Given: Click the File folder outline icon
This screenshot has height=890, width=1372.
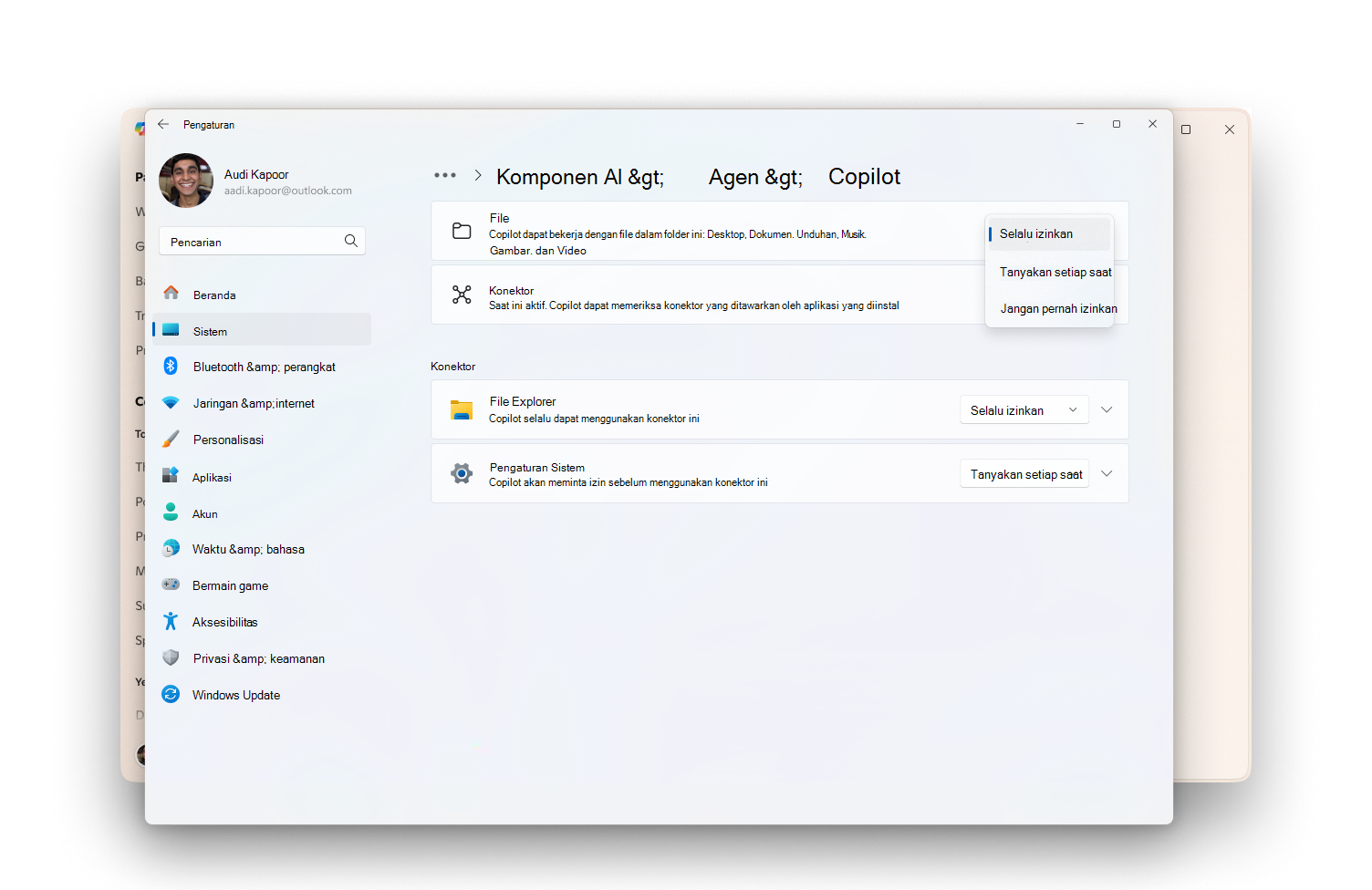Looking at the screenshot, I should [x=463, y=231].
